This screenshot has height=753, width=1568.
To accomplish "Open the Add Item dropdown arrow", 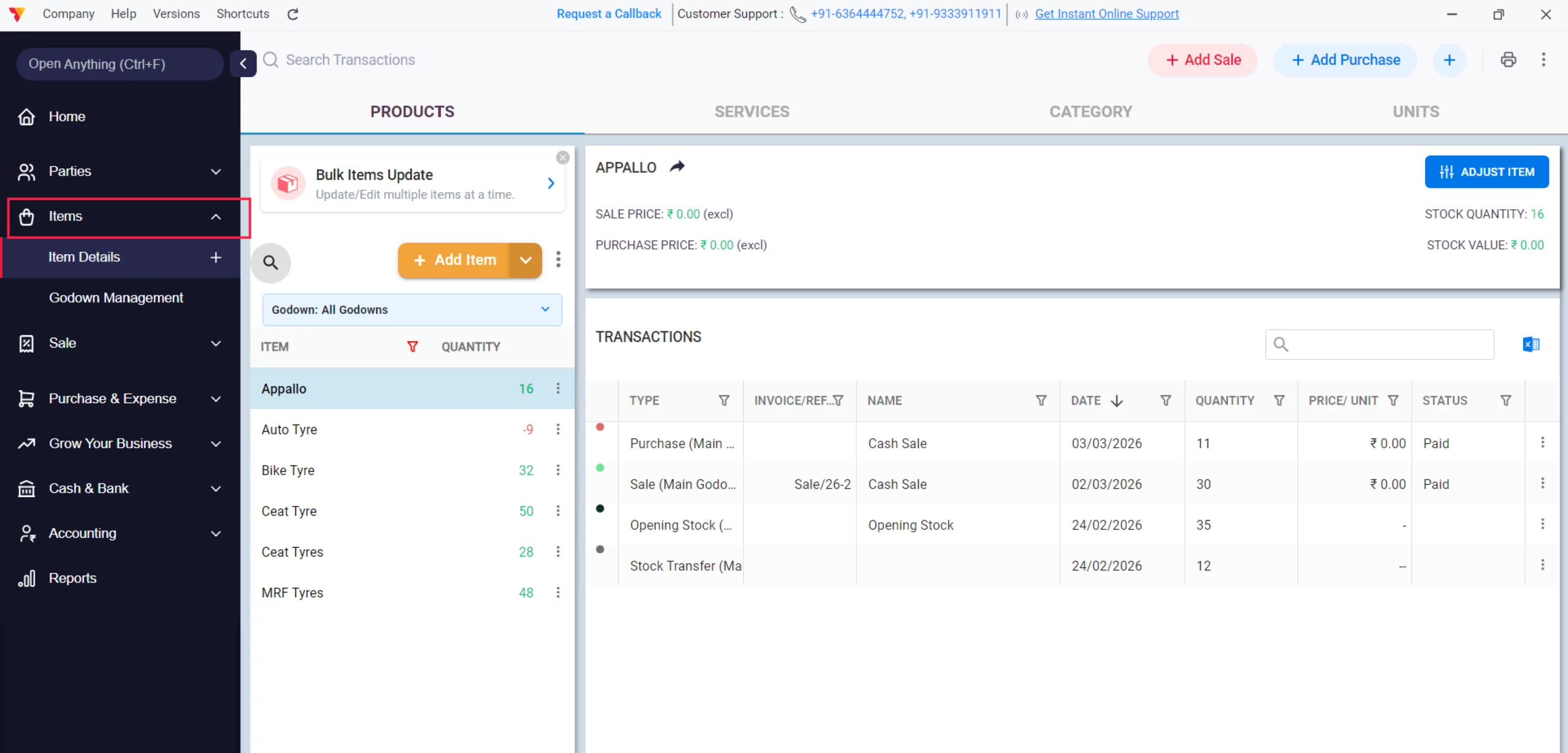I will [x=525, y=260].
